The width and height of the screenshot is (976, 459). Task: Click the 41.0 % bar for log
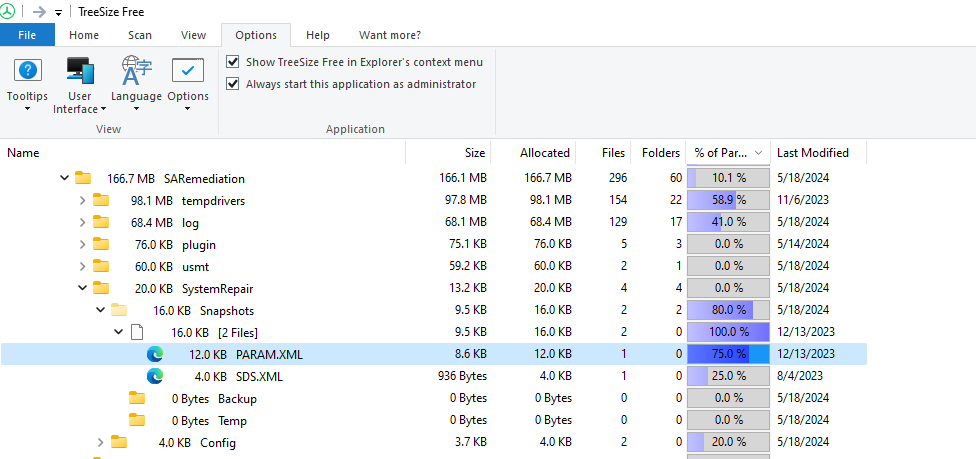[x=728, y=222]
